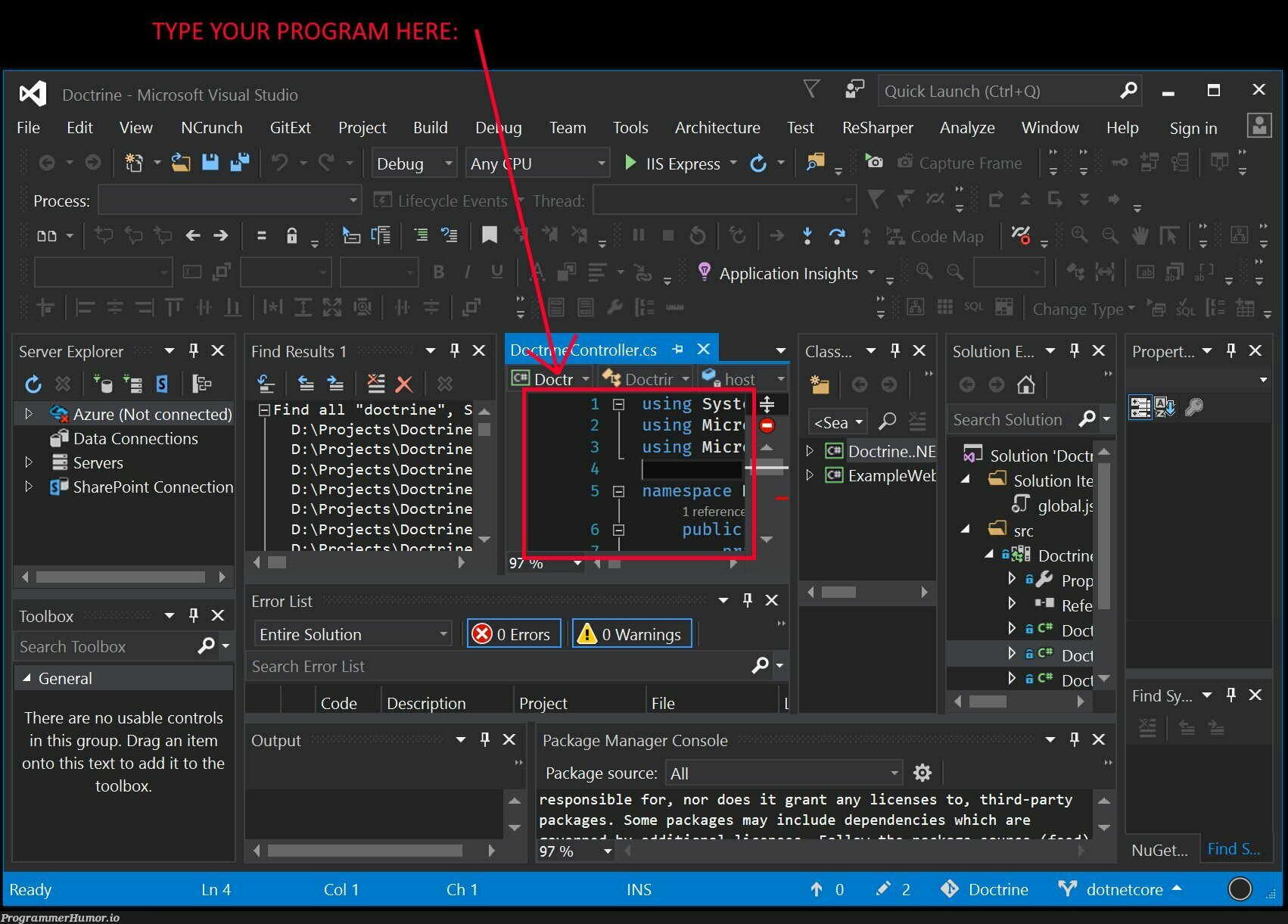Toggle pin on Find Results 1 panel
1288x924 pixels.
pos(455,350)
